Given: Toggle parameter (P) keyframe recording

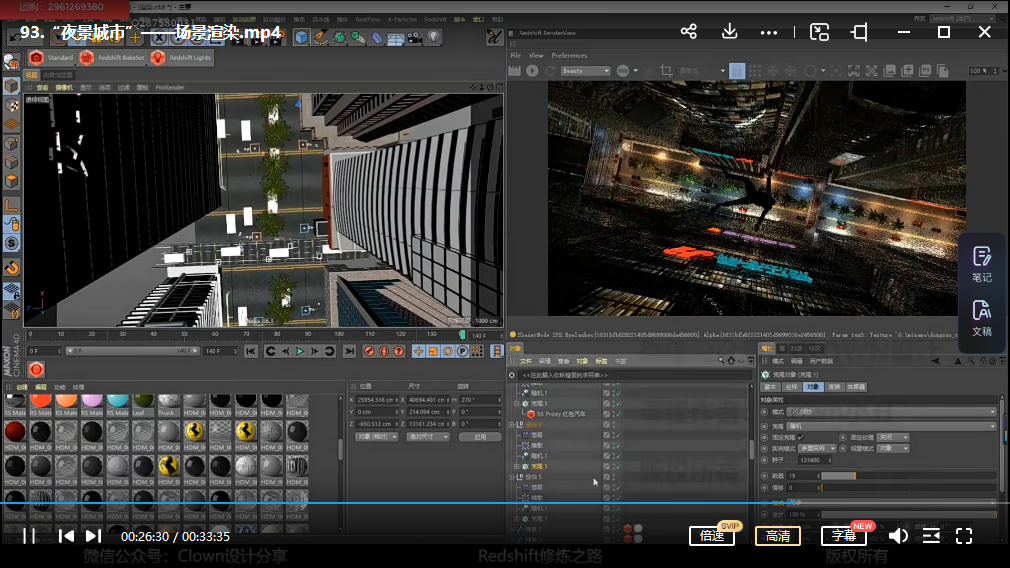Looking at the screenshot, I should pos(462,351).
